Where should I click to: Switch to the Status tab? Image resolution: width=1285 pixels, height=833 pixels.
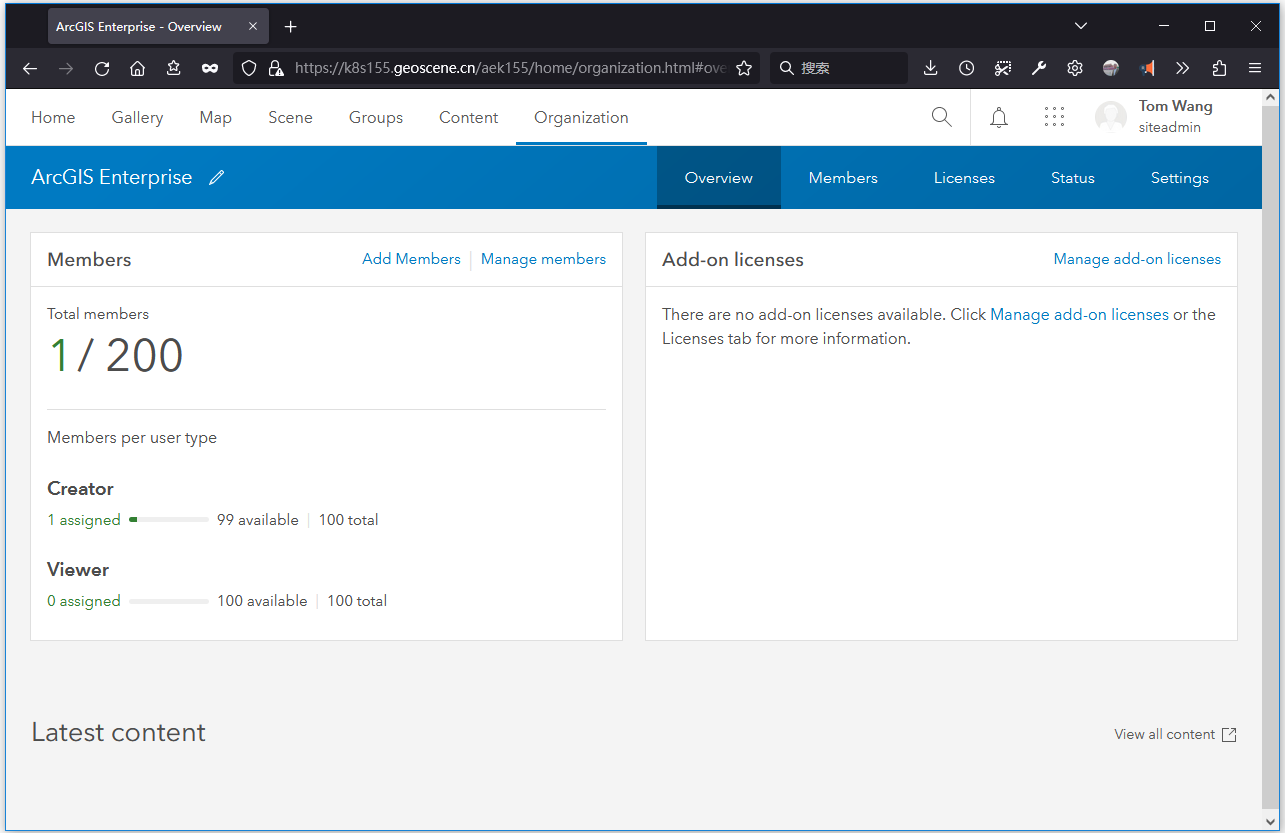[1072, 178]
